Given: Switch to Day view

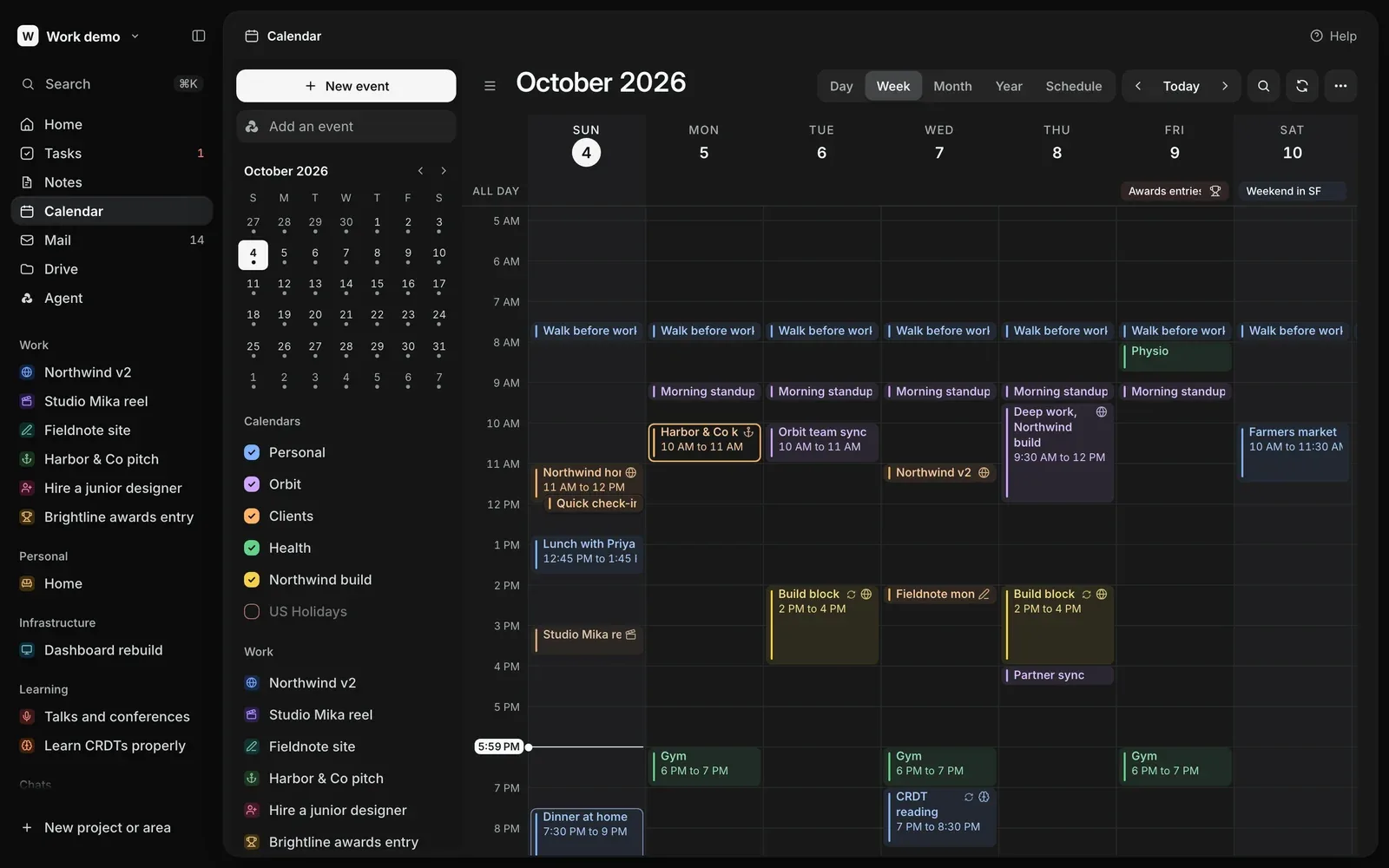Looking at the screenshot, I should pos(841,86).
